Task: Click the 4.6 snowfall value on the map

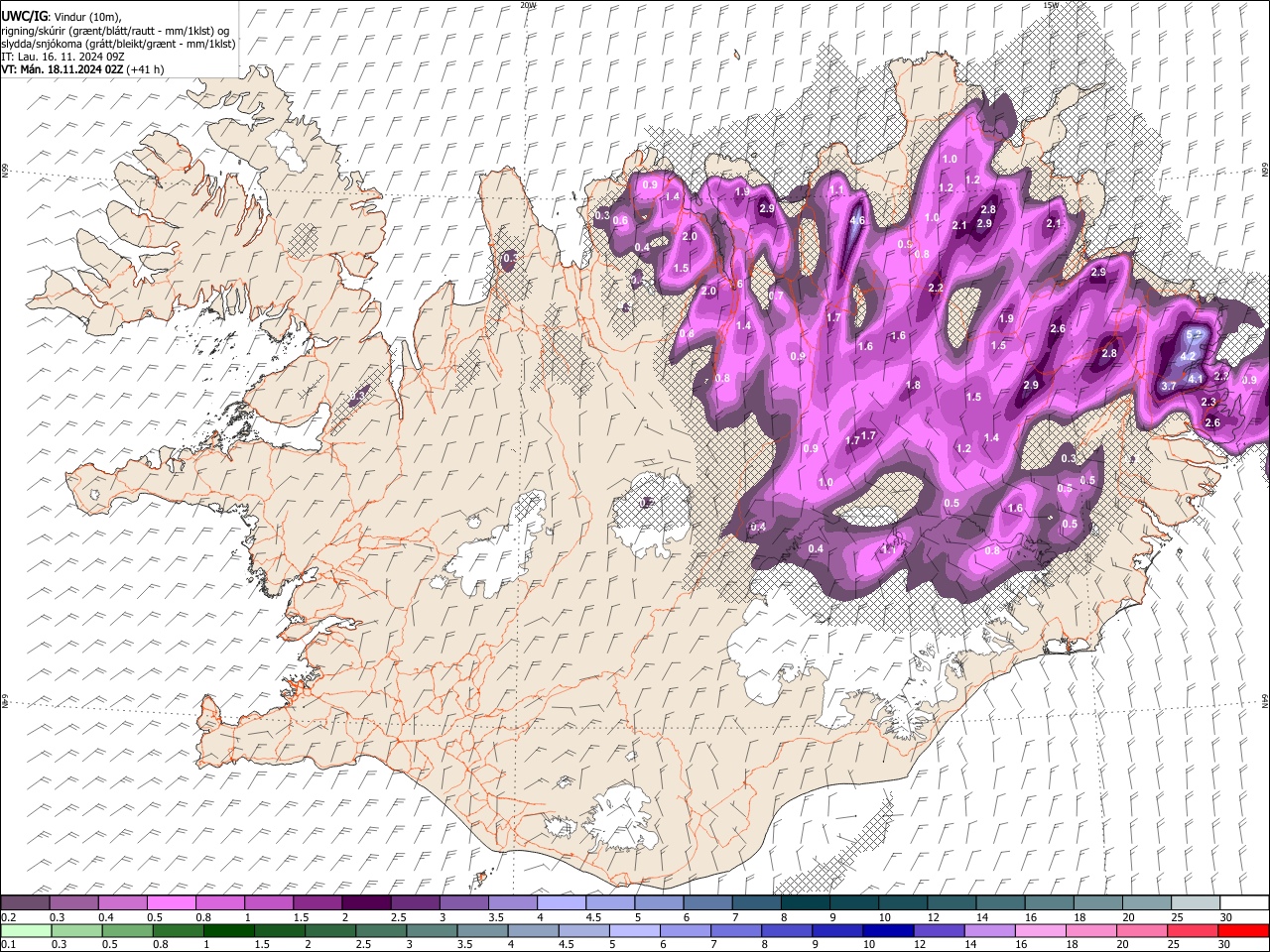Action: (857, 221)
